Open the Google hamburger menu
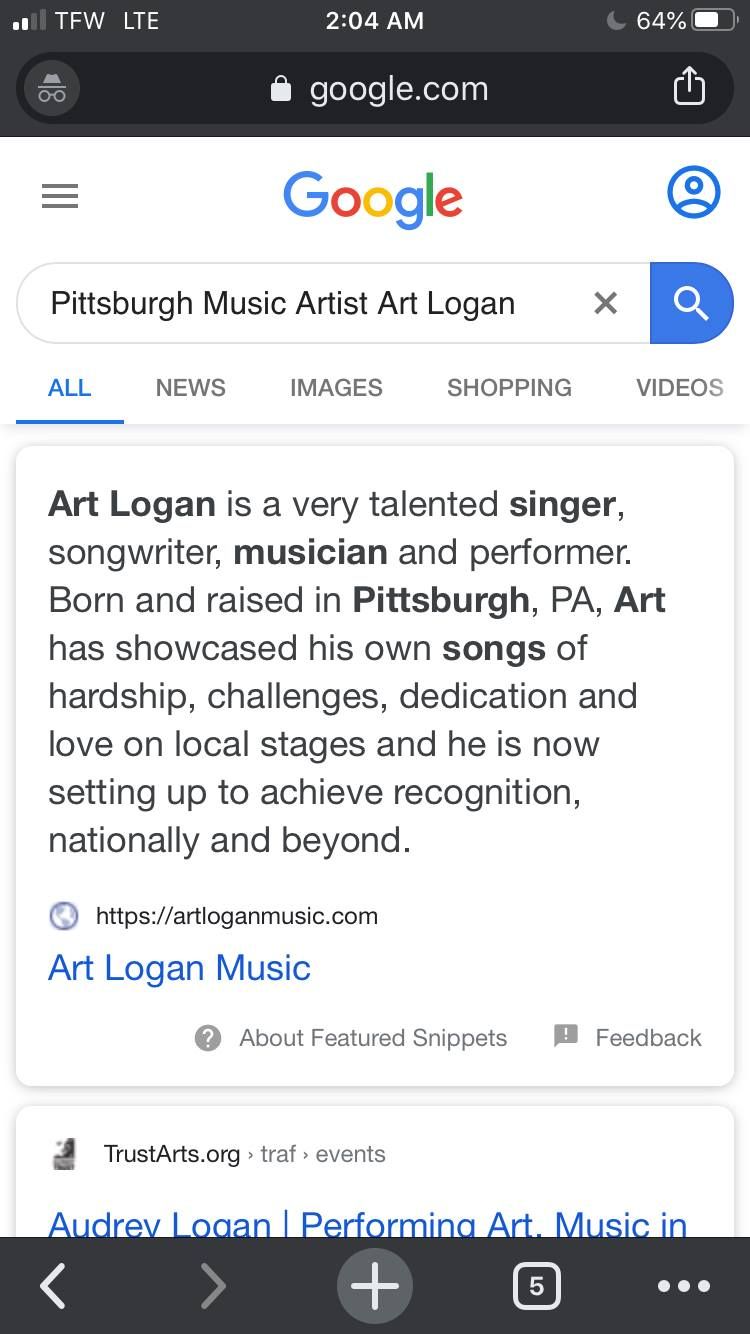Image resolution: width=750 pixels, height=1334 pixels. coord(60,196)
